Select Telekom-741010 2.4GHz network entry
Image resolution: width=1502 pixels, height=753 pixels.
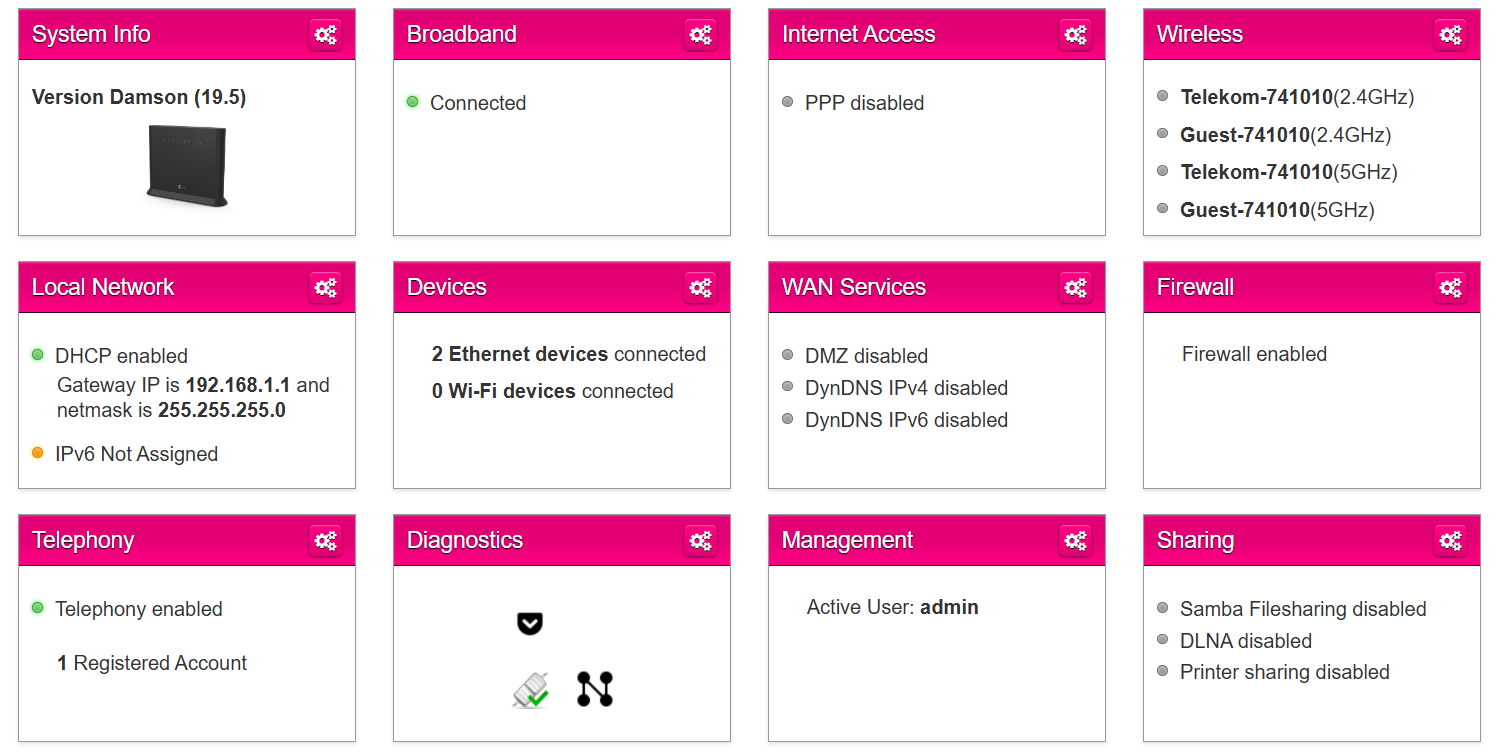click(1297, 97)
